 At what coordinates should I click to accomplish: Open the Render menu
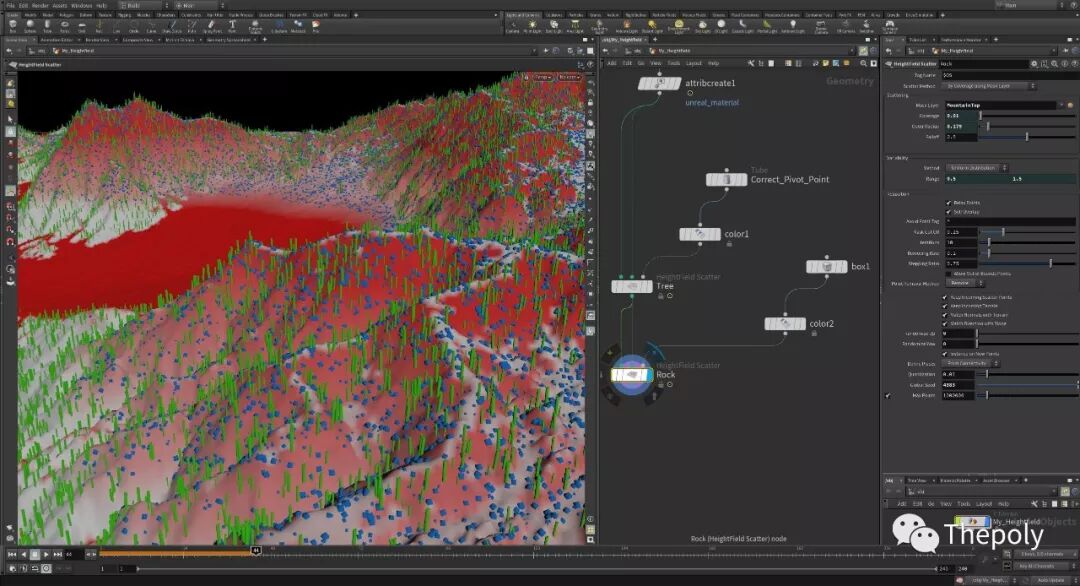point(40,6)
